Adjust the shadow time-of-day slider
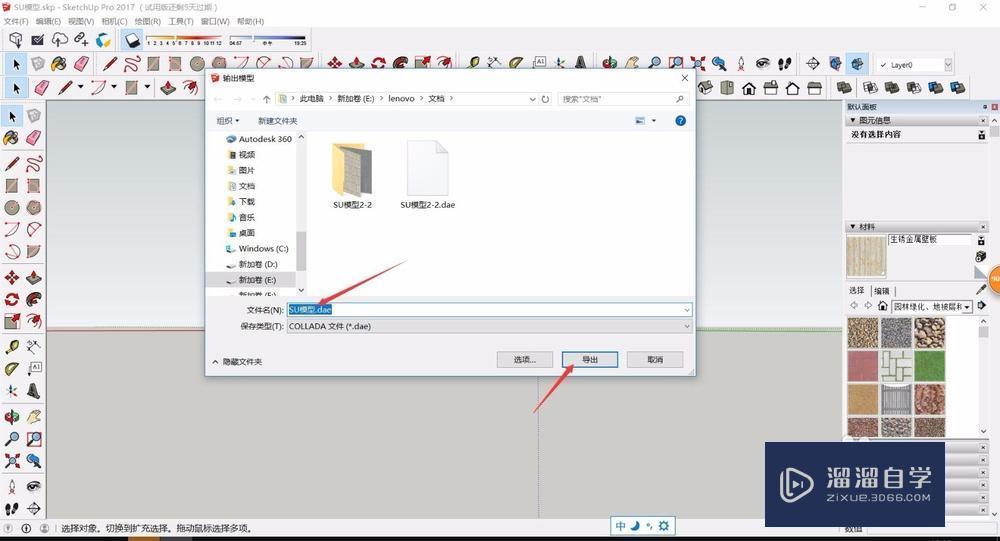1000x541 pixels. pos(268,38)
